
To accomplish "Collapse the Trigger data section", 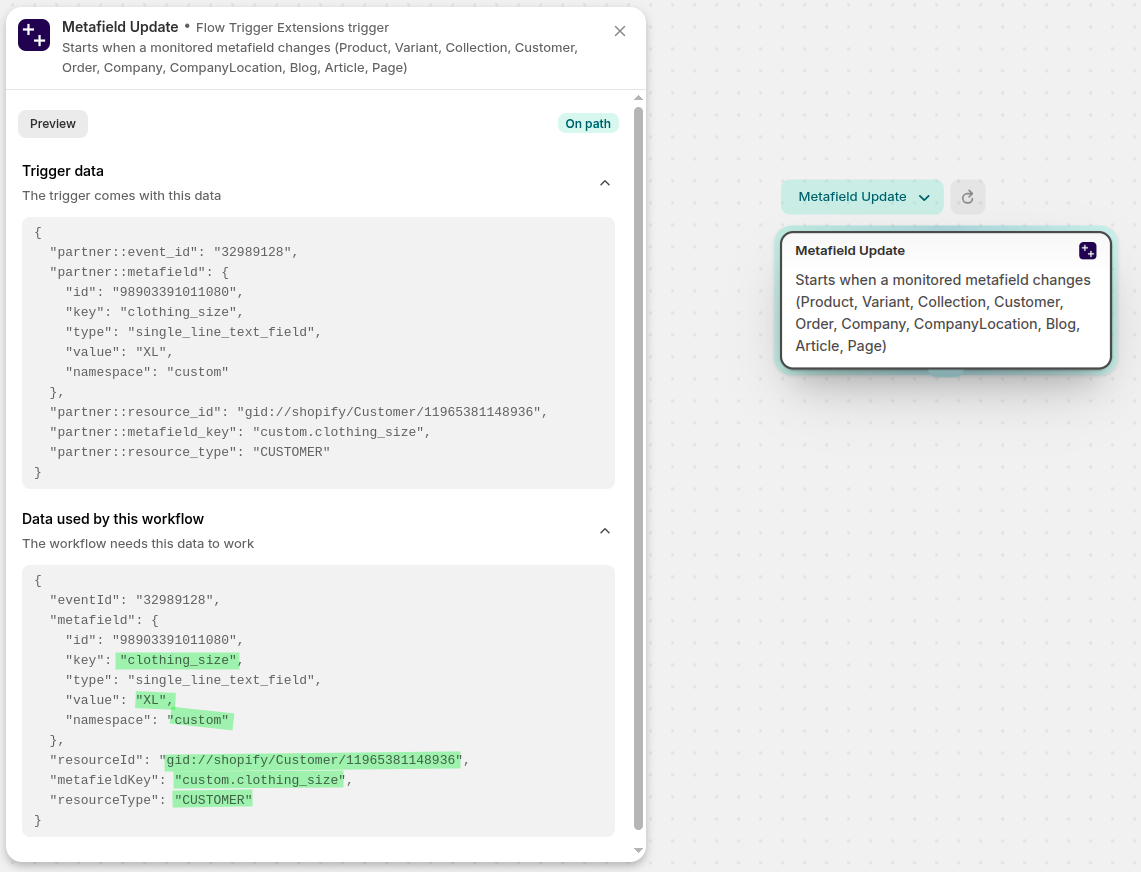I will [x=604, y=183].
